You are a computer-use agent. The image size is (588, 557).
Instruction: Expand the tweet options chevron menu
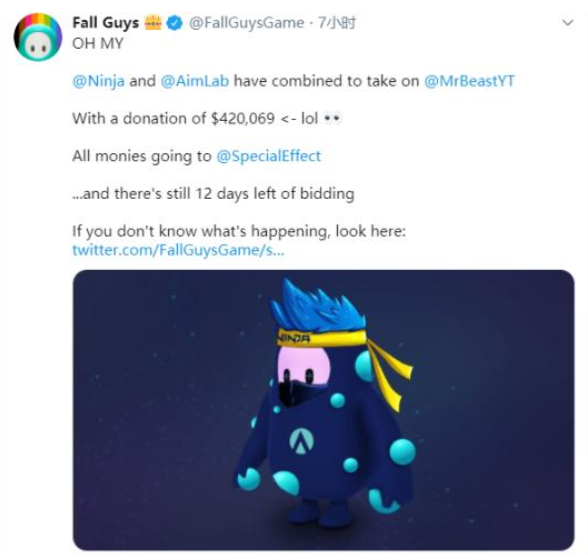[568, 23]
